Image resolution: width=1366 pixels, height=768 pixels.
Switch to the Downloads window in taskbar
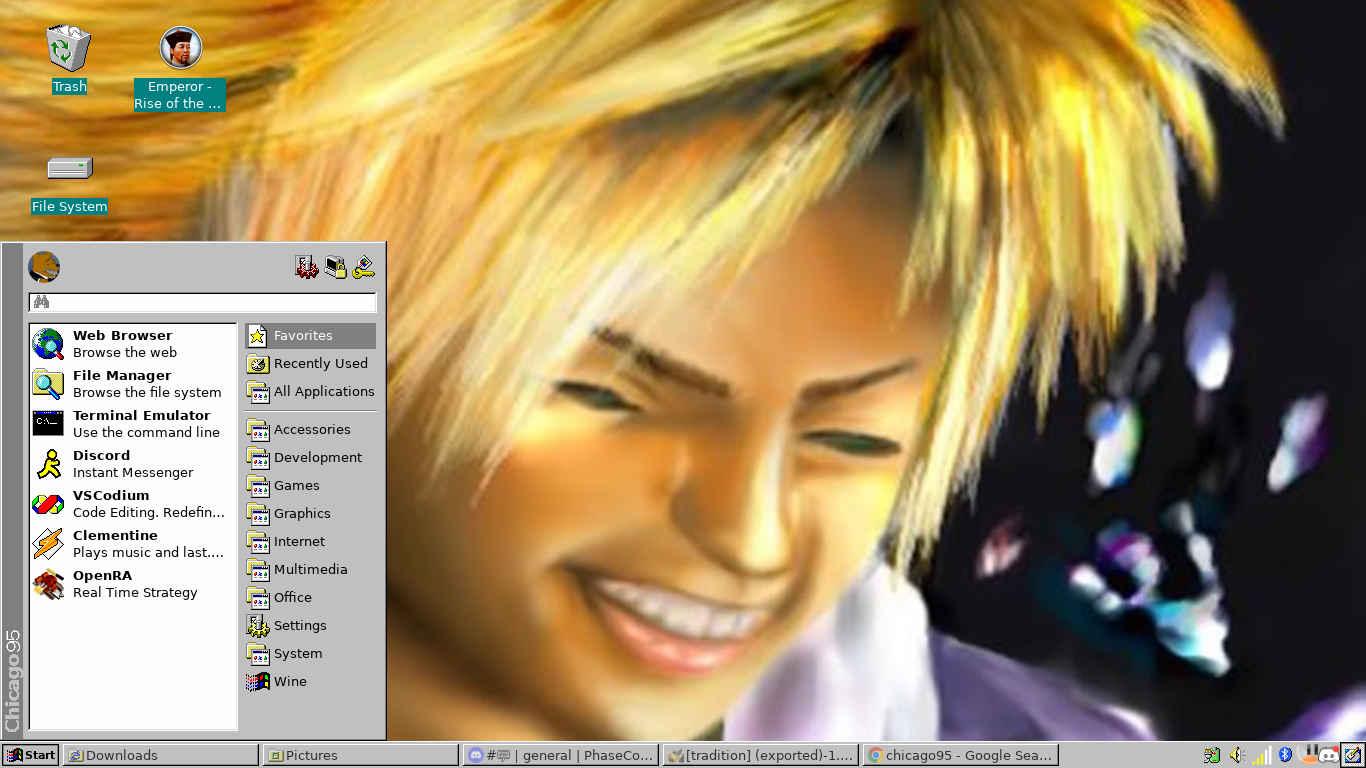click(x=160, y=755)
